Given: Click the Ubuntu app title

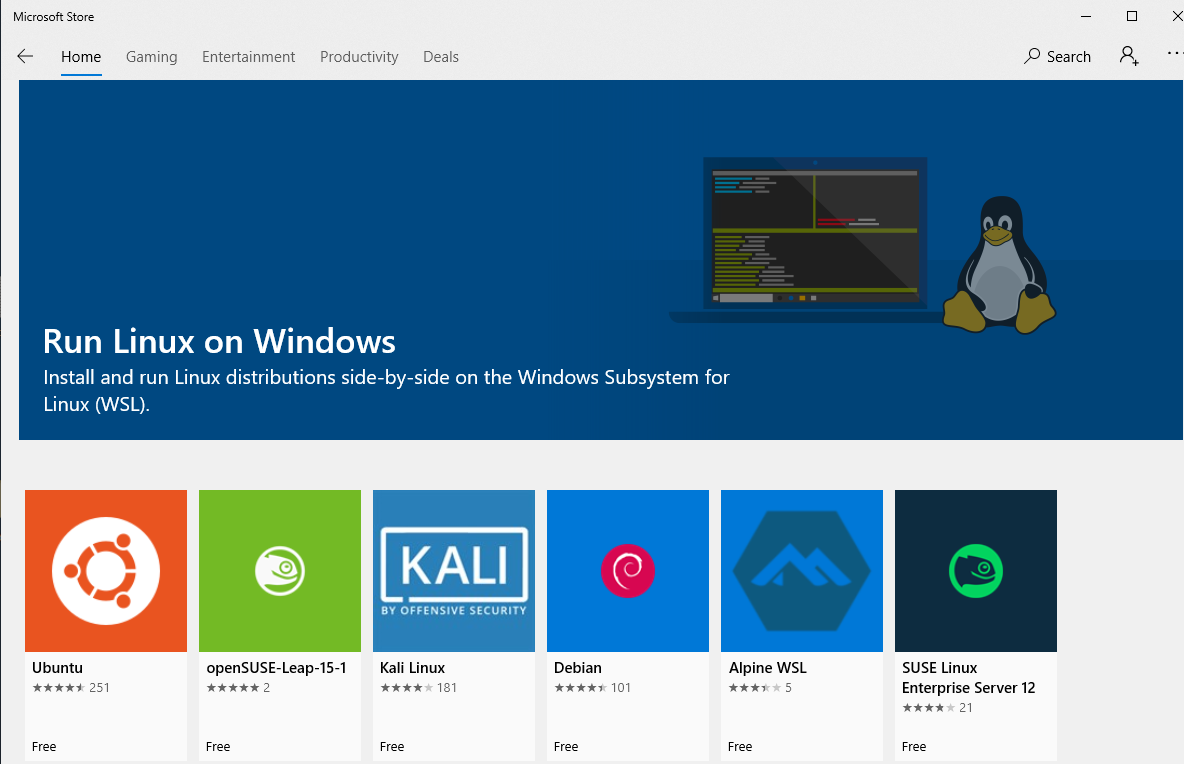Looking at the screenshot, I should coord(57,668).
